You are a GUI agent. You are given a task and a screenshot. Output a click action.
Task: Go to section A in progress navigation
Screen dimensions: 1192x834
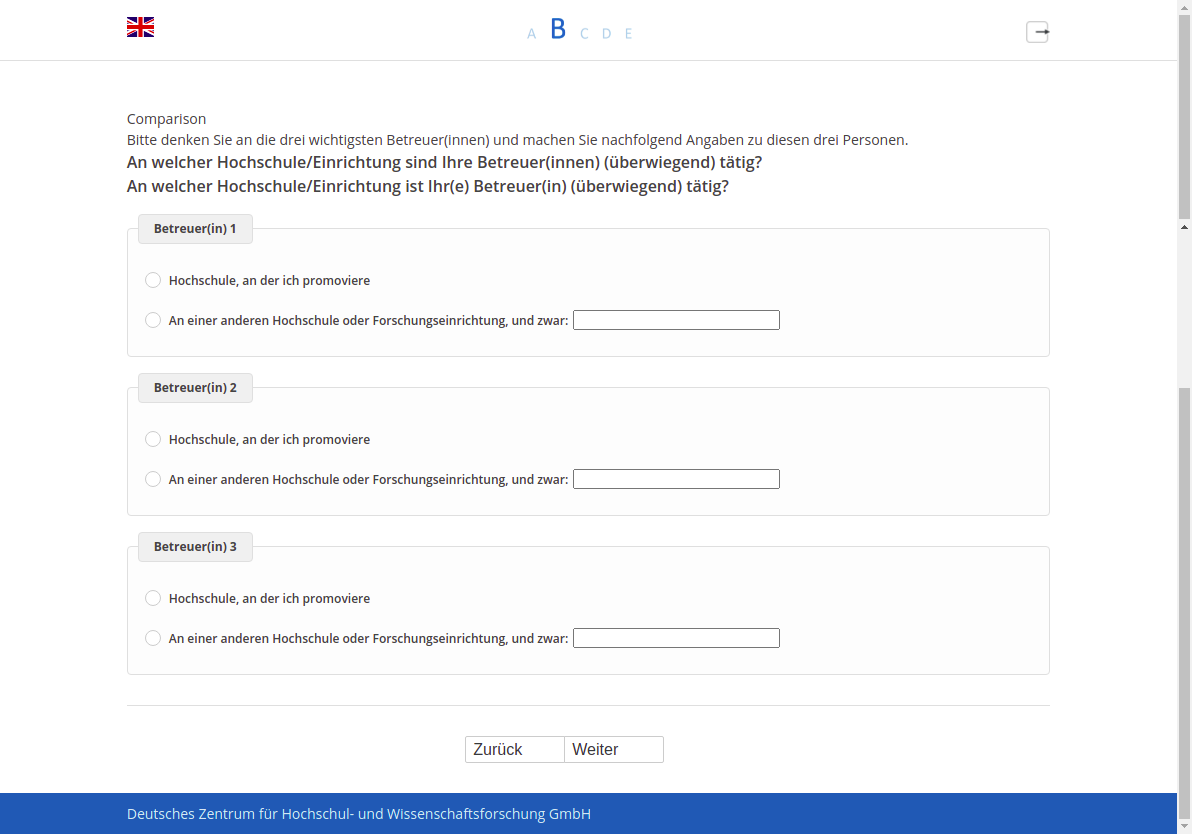(531, 33)
